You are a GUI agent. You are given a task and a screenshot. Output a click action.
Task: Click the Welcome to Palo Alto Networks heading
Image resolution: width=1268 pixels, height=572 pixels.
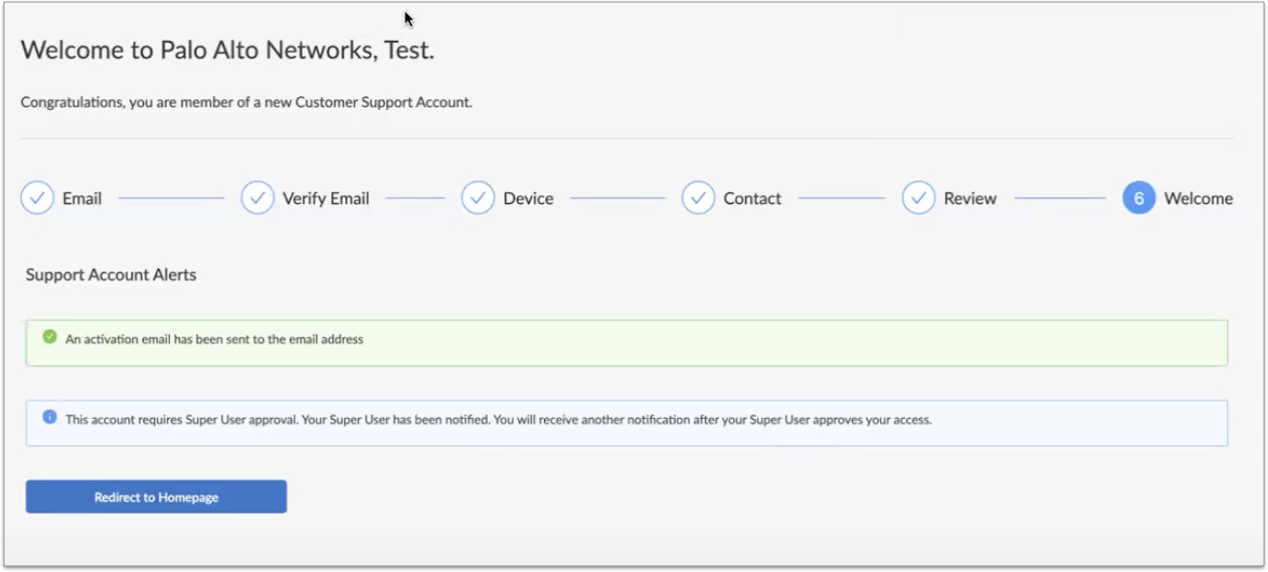pos(227,50)
